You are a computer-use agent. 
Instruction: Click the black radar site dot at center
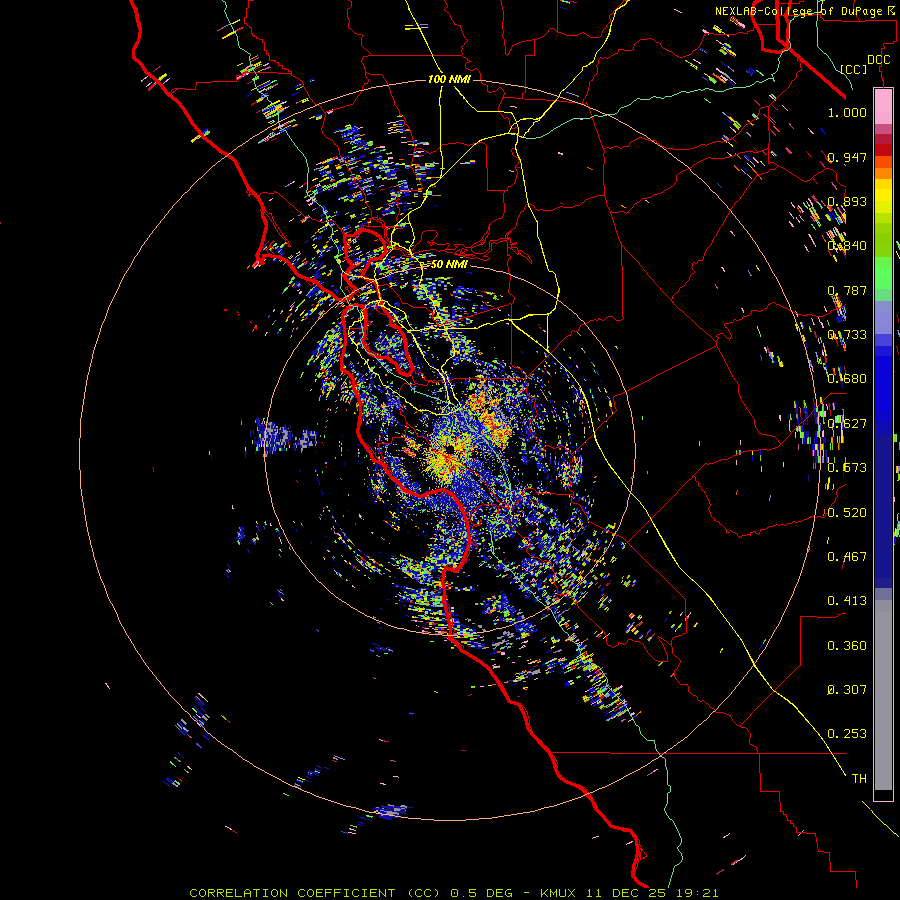pyautogui.click(x=449, y=449)
